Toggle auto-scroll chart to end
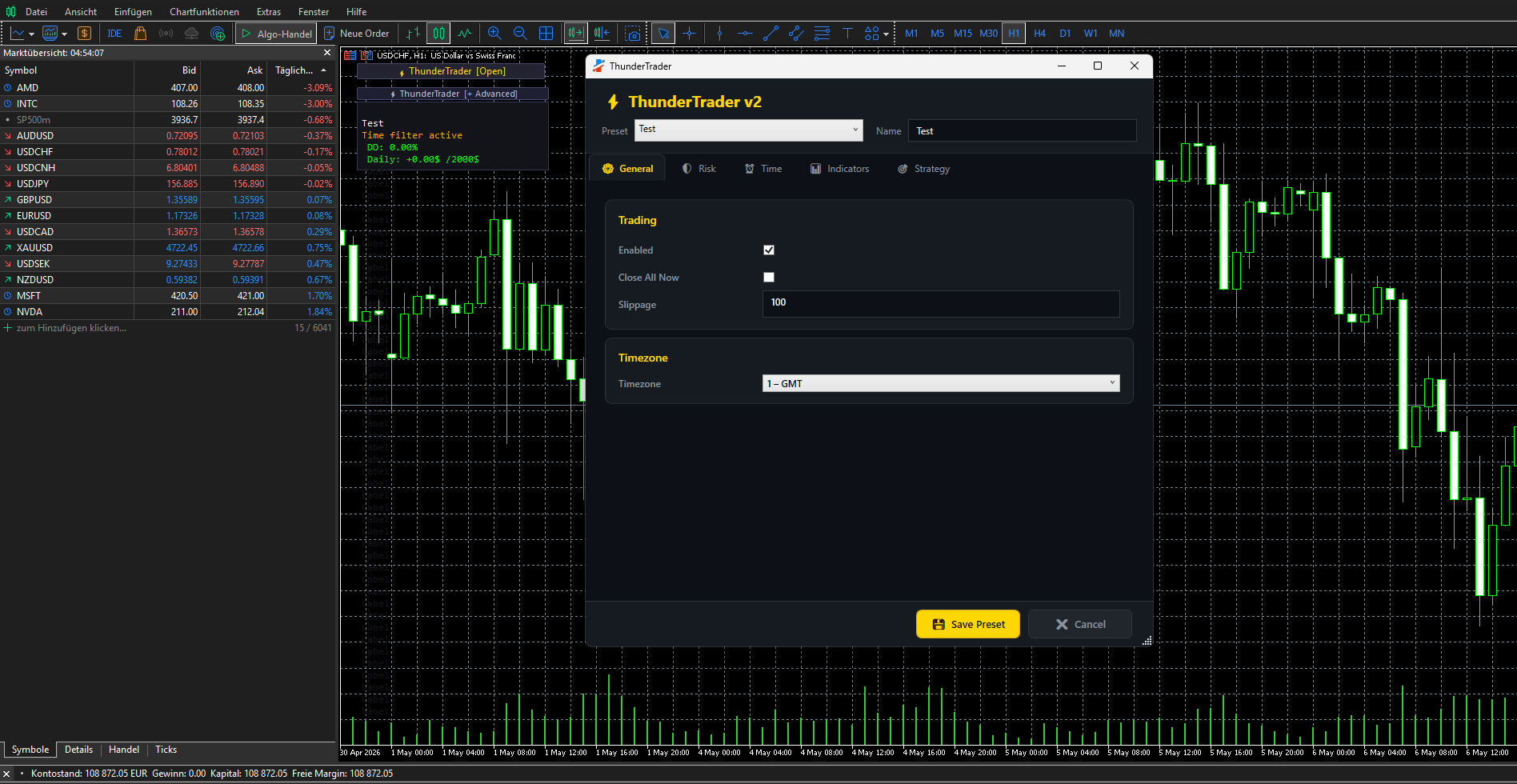The width and height of the screenshot is (1517, 784). [x=576, y=34]
